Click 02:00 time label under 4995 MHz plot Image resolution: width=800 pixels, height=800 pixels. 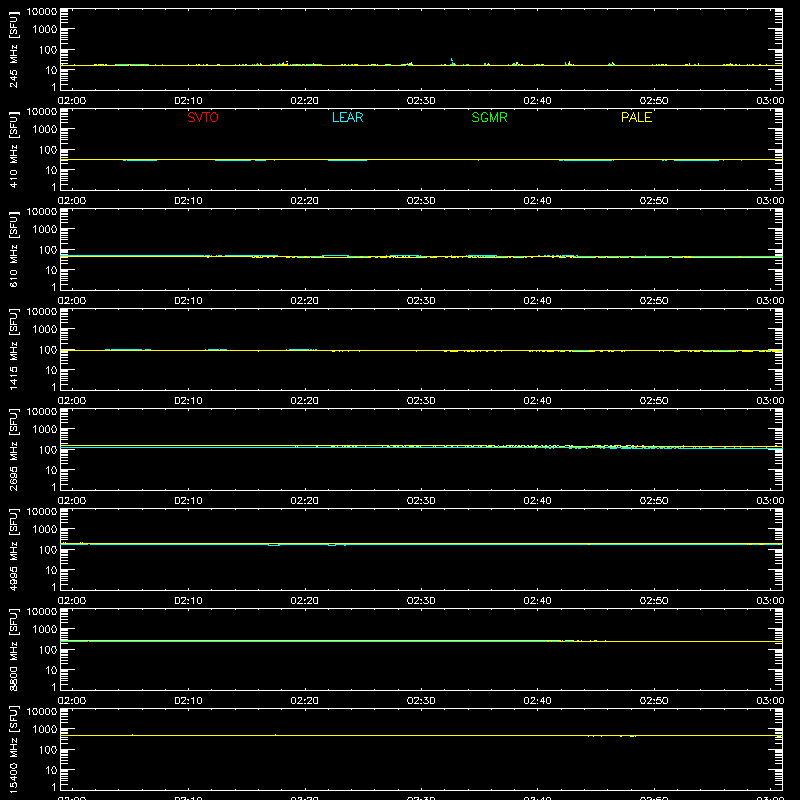pyautogui.click(x=72, y=601)
